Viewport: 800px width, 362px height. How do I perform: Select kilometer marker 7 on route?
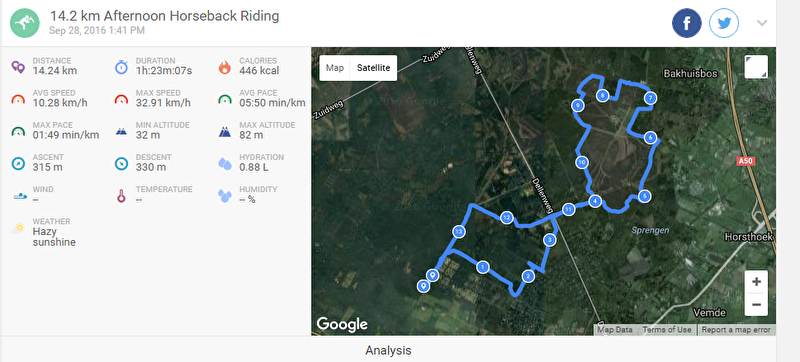pos(649,98)
